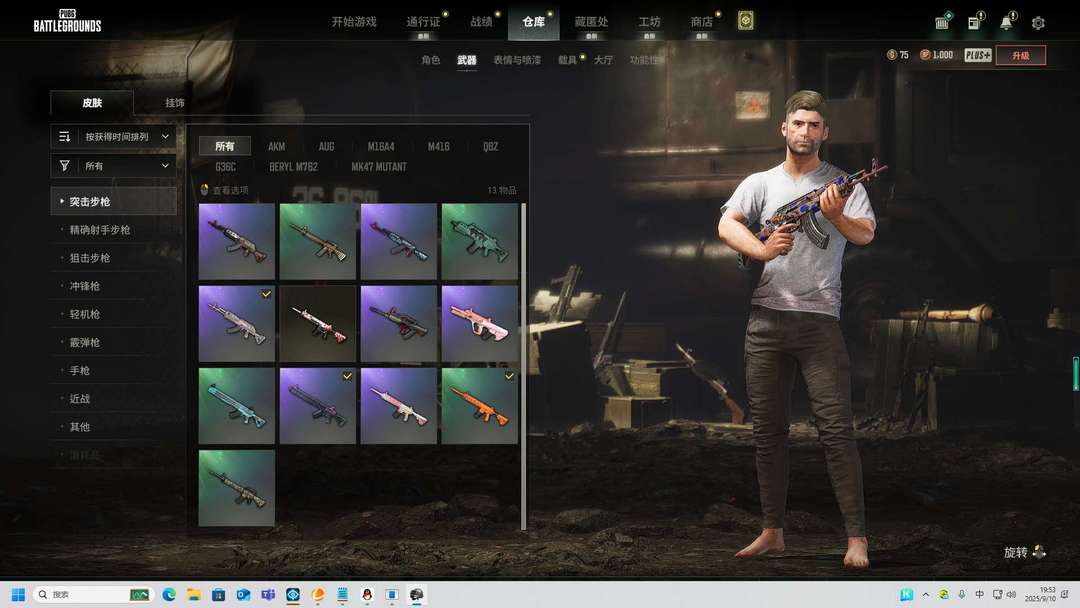Click the sort icon beside 按获得时间排列
This screenshot has height=608, width=1080.
[65, 136]
